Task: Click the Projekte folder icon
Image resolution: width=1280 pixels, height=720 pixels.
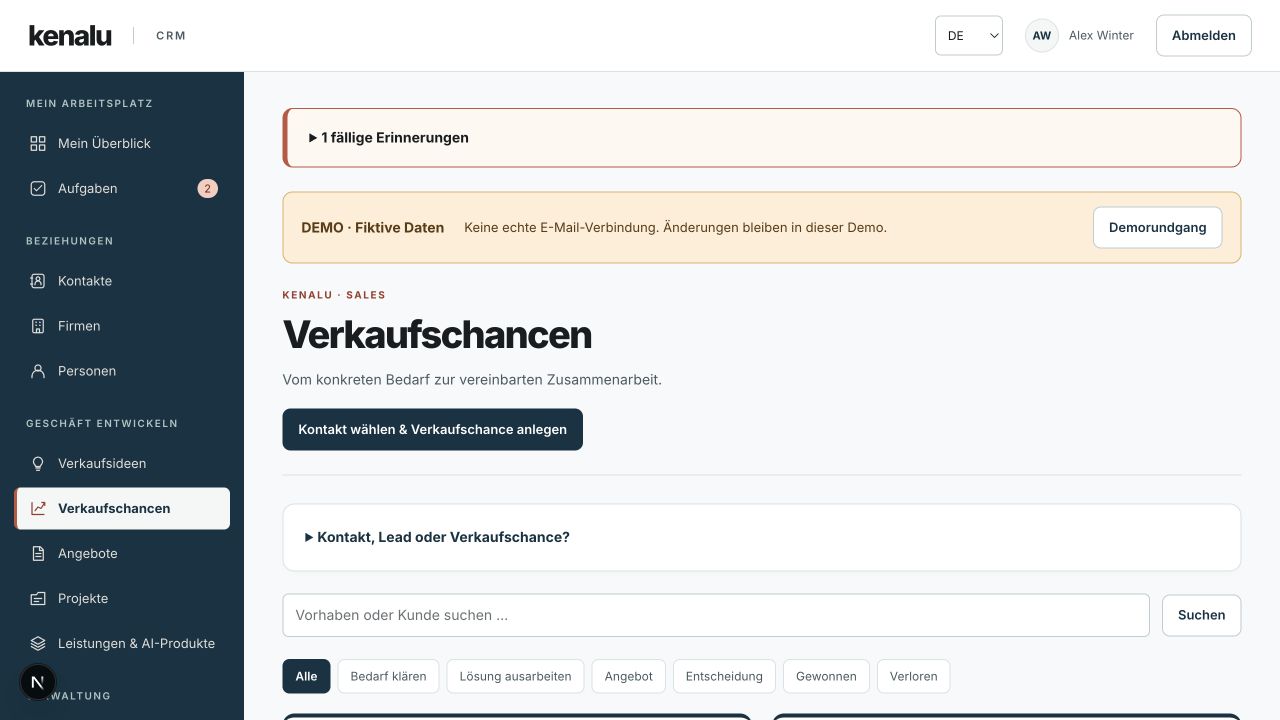Action: [x=38, y=598]
